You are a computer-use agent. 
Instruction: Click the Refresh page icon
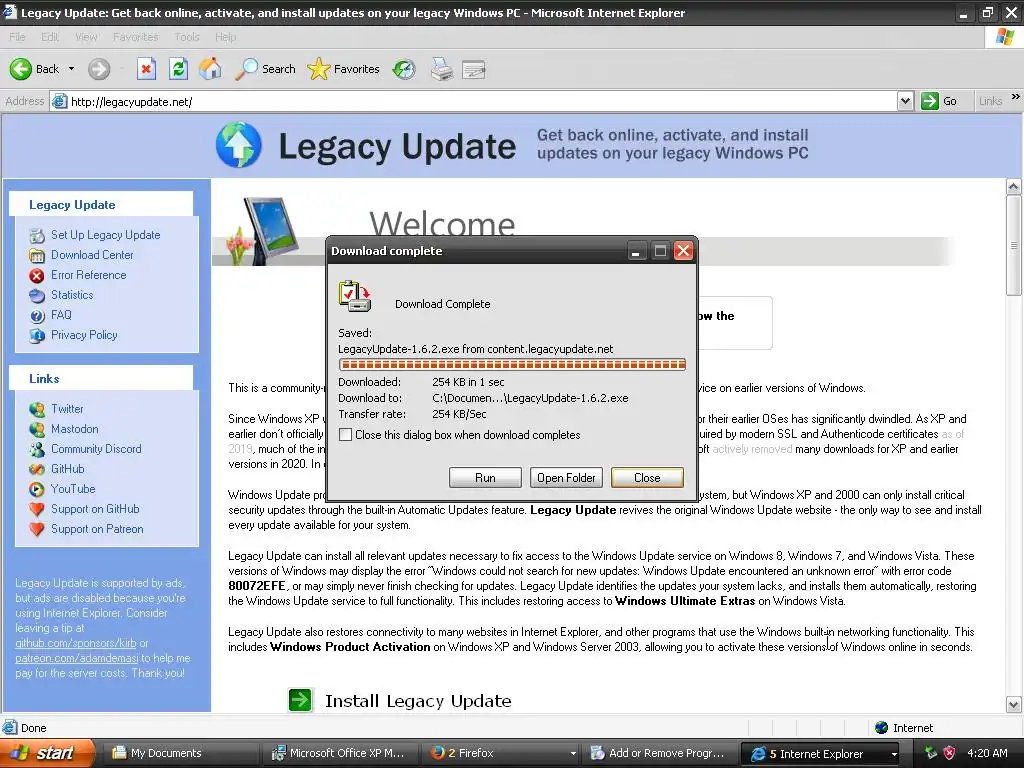click(178, 69)
